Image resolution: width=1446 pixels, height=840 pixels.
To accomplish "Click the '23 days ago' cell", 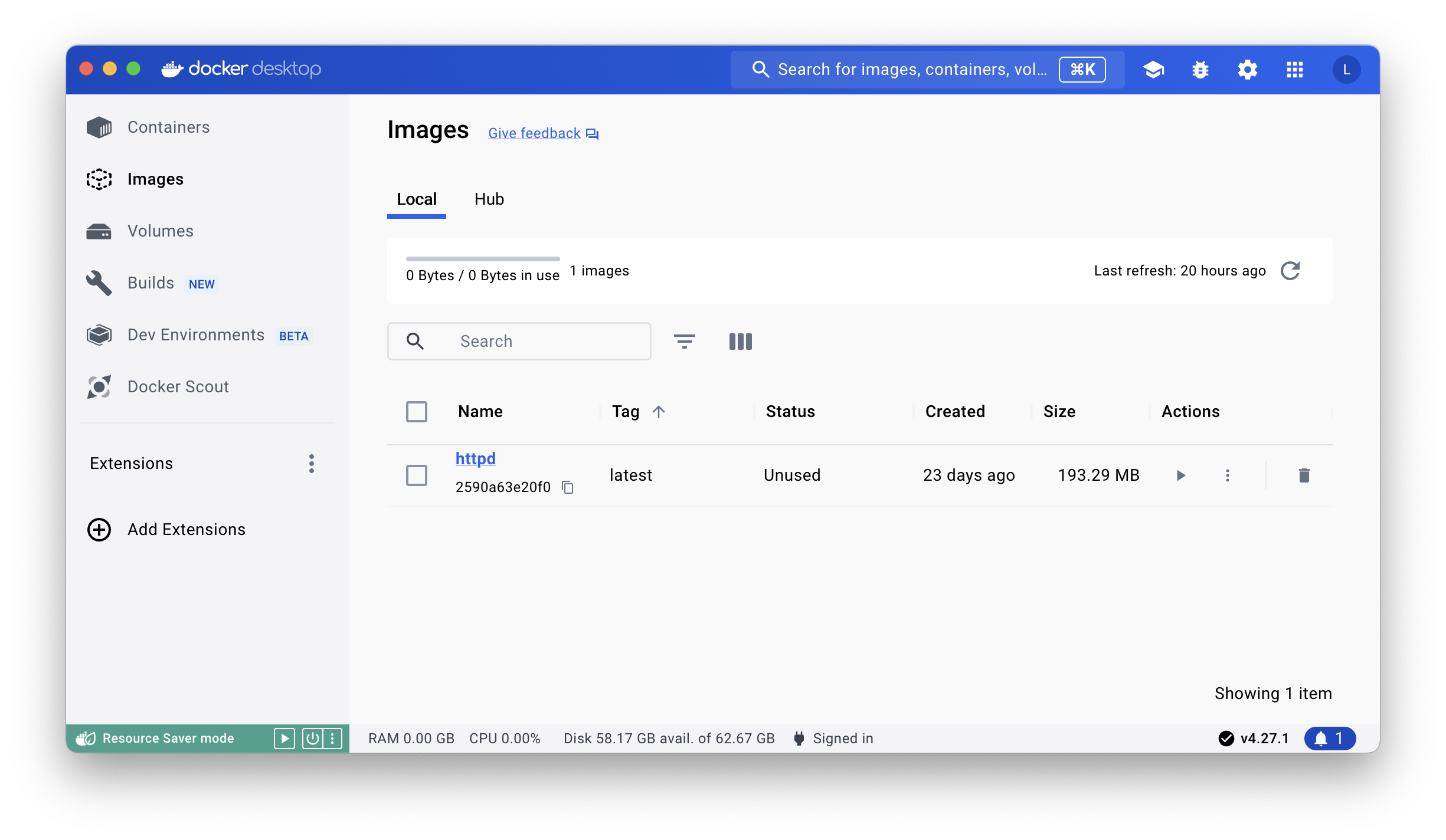I will click(969, 475).
